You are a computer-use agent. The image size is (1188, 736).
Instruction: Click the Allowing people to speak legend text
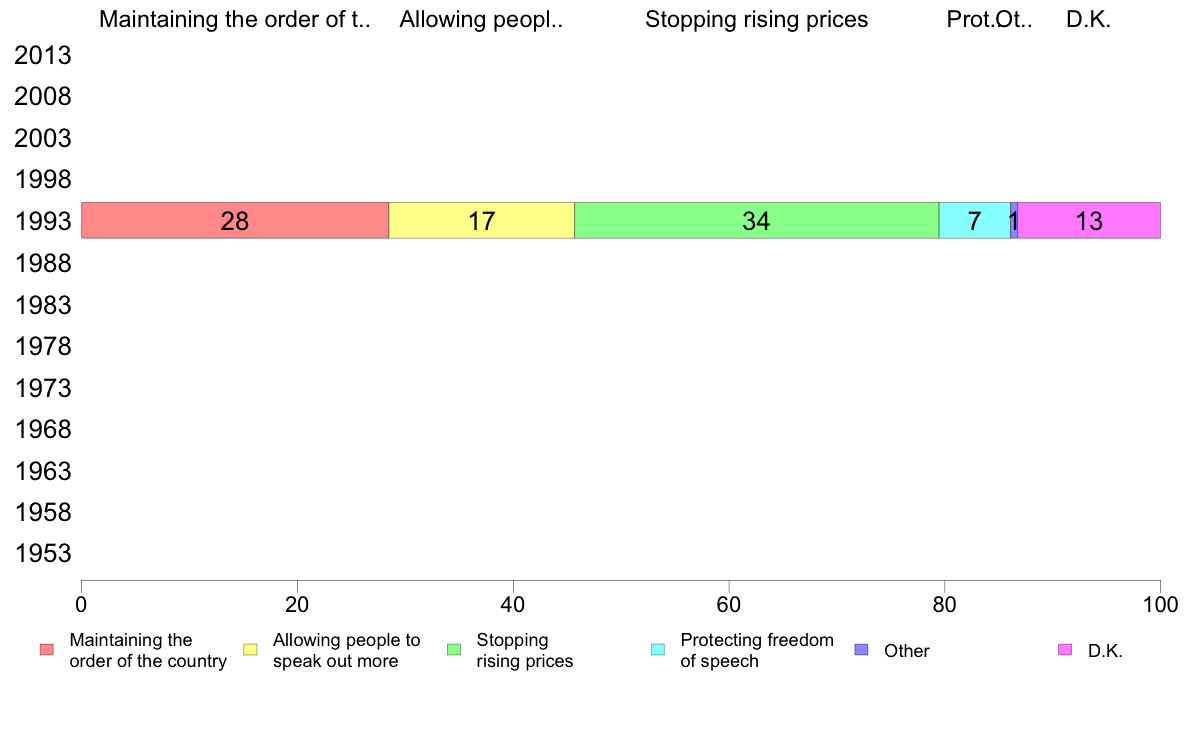coord(346,650)
